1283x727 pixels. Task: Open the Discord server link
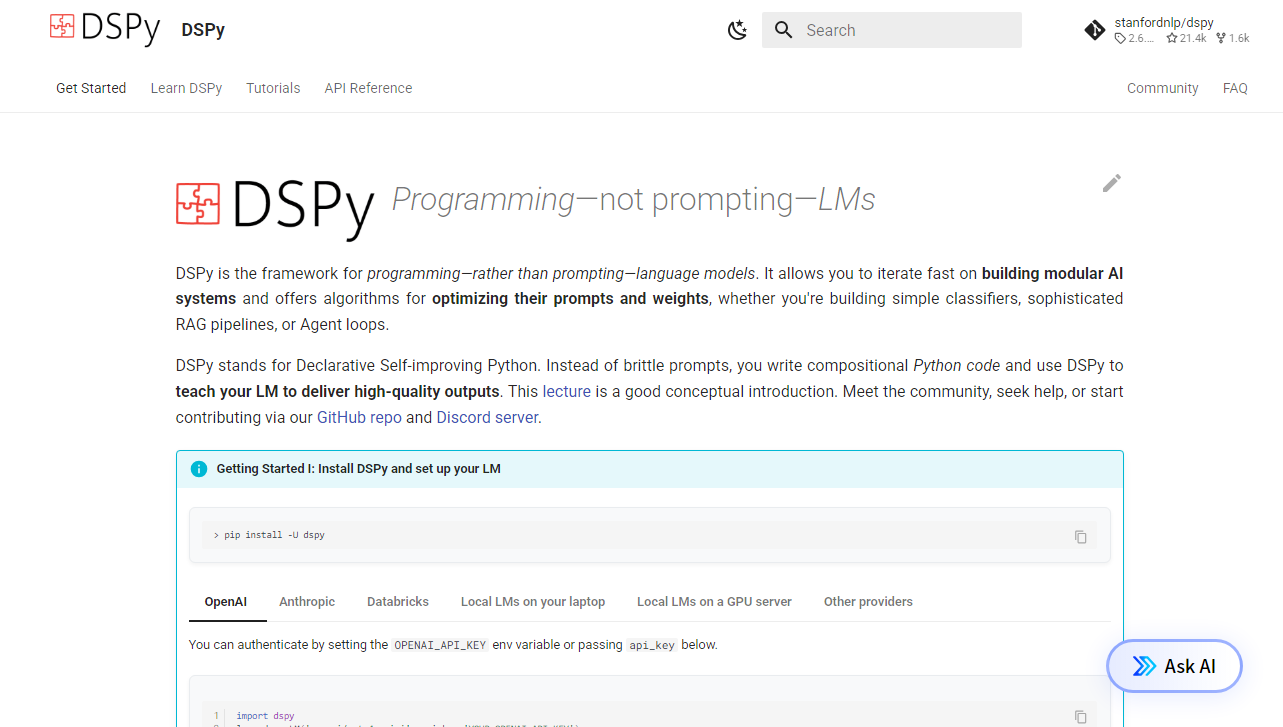coord(487,417)
